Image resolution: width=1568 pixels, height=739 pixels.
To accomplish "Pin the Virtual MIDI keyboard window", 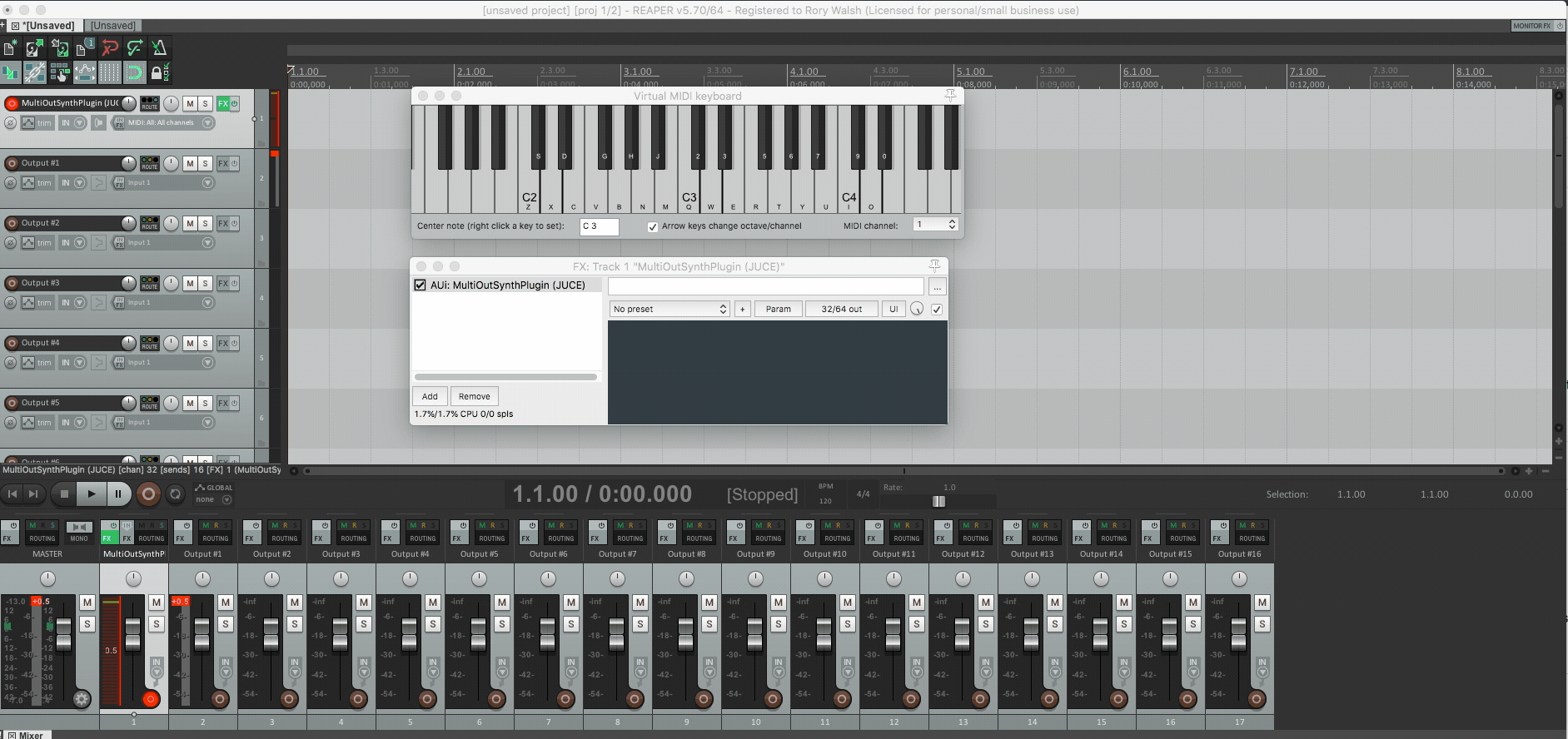I will [950, 96].
